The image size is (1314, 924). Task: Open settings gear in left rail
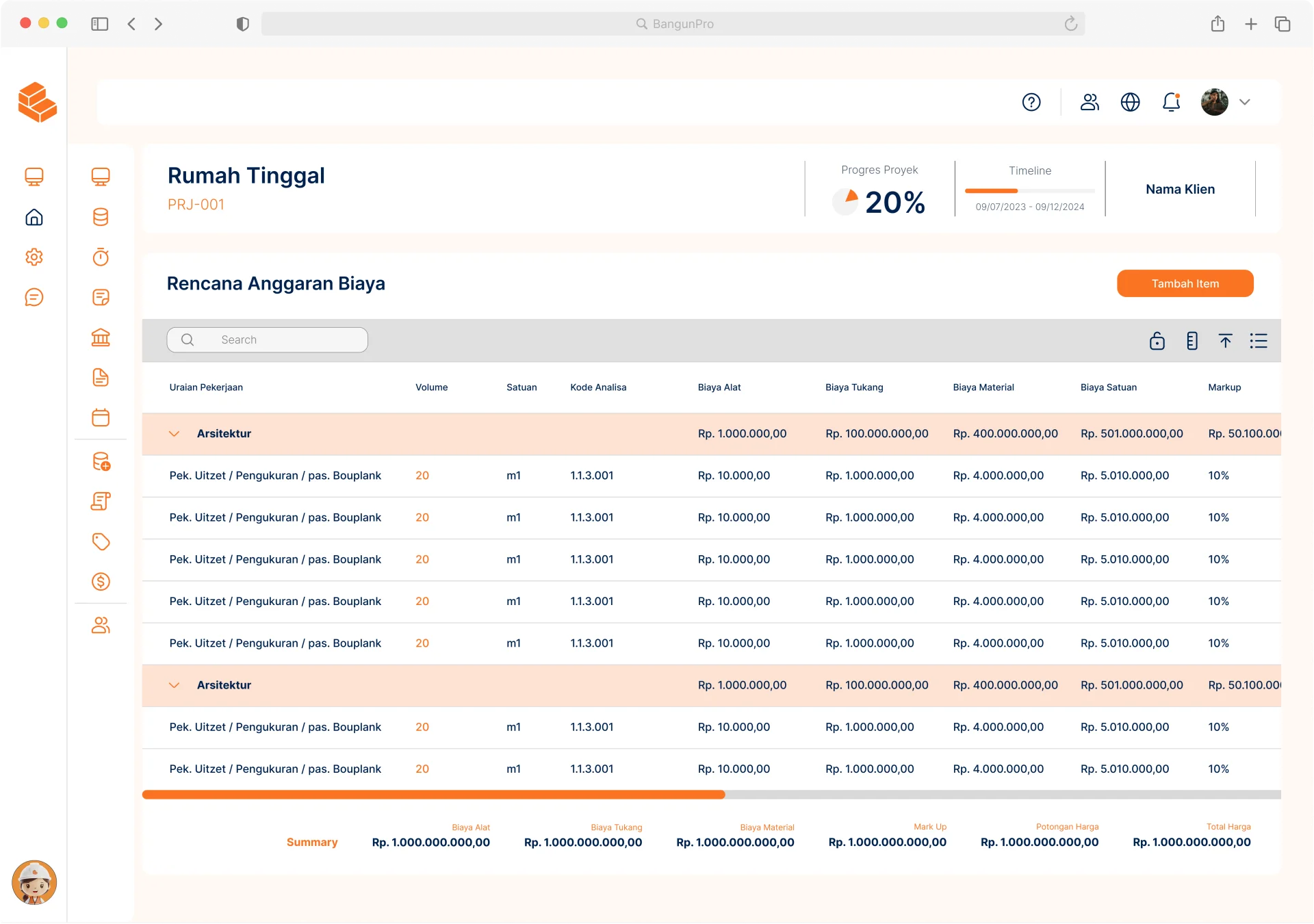(x=34, y=257)
